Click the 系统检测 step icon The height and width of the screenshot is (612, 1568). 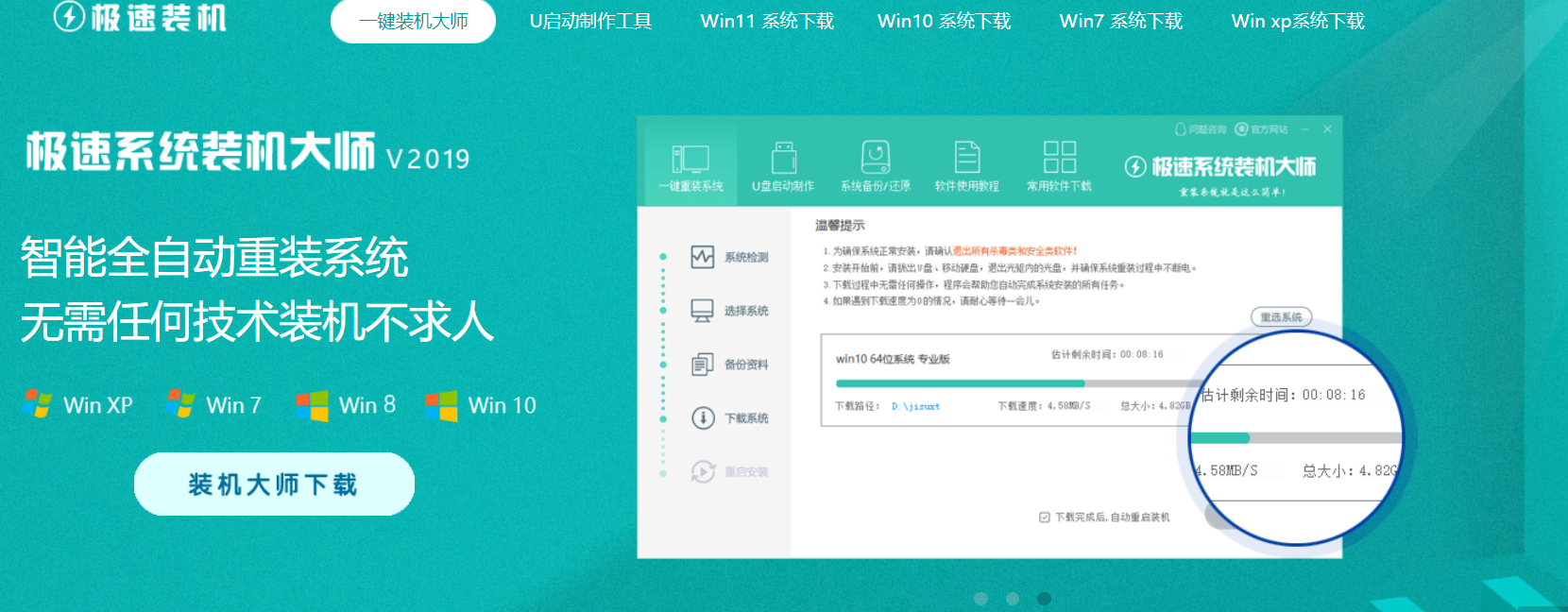[x=703, y=257]
